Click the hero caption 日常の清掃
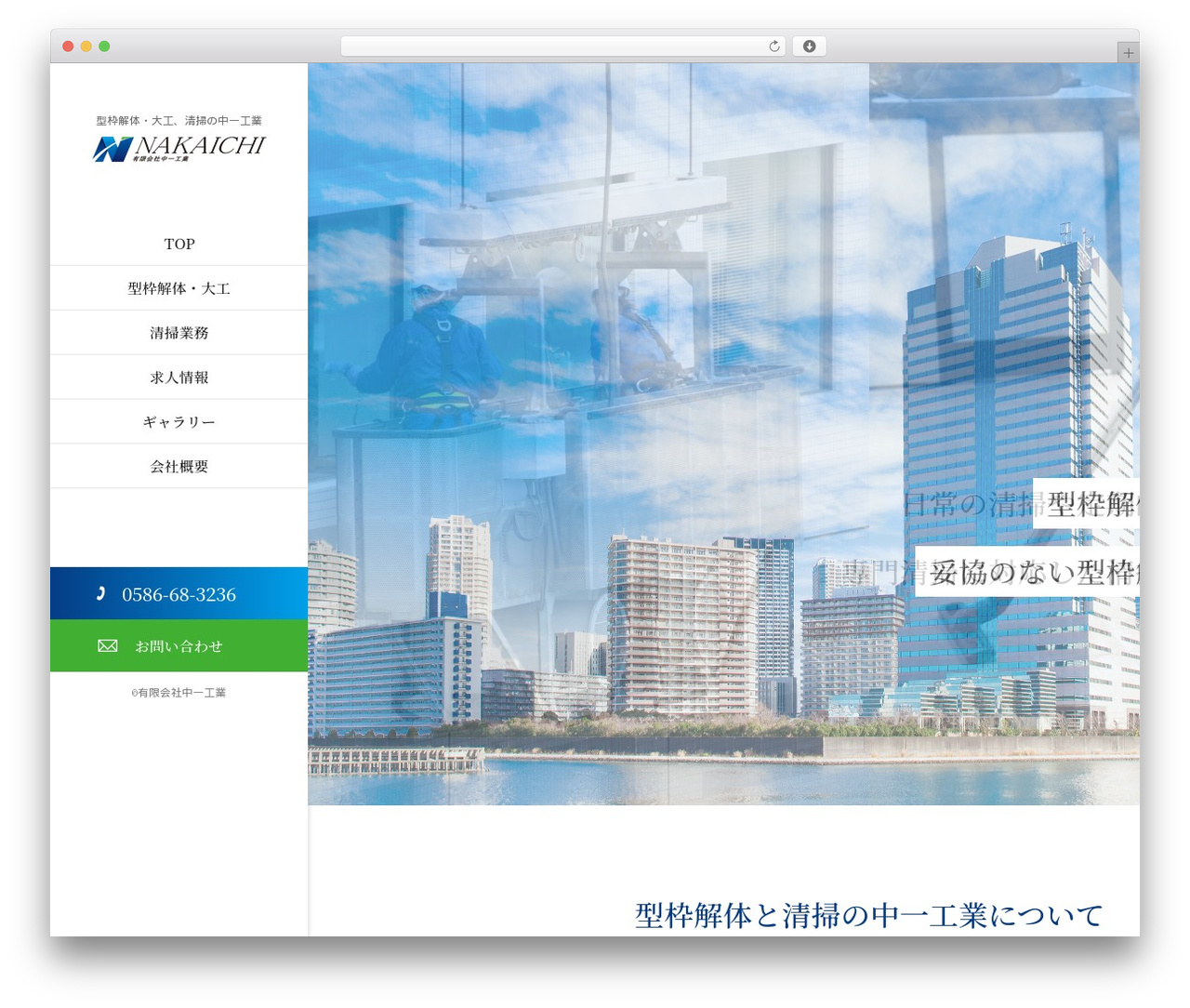 972,504
